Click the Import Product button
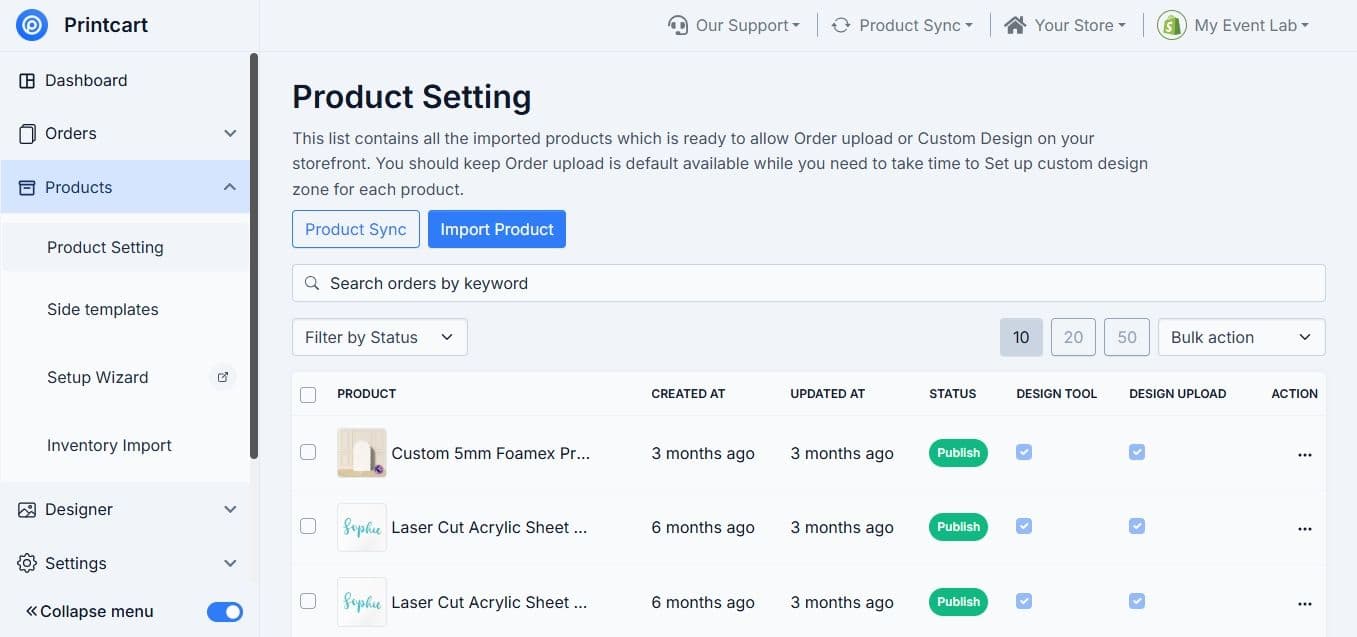Viewport: 1357px width, 637px height. tap(497, 229)
